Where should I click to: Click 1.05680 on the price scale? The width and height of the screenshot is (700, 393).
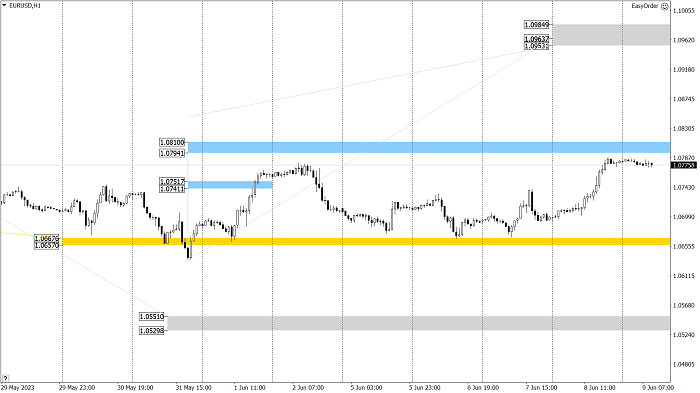pyautogui.click(x=684, y=305)
